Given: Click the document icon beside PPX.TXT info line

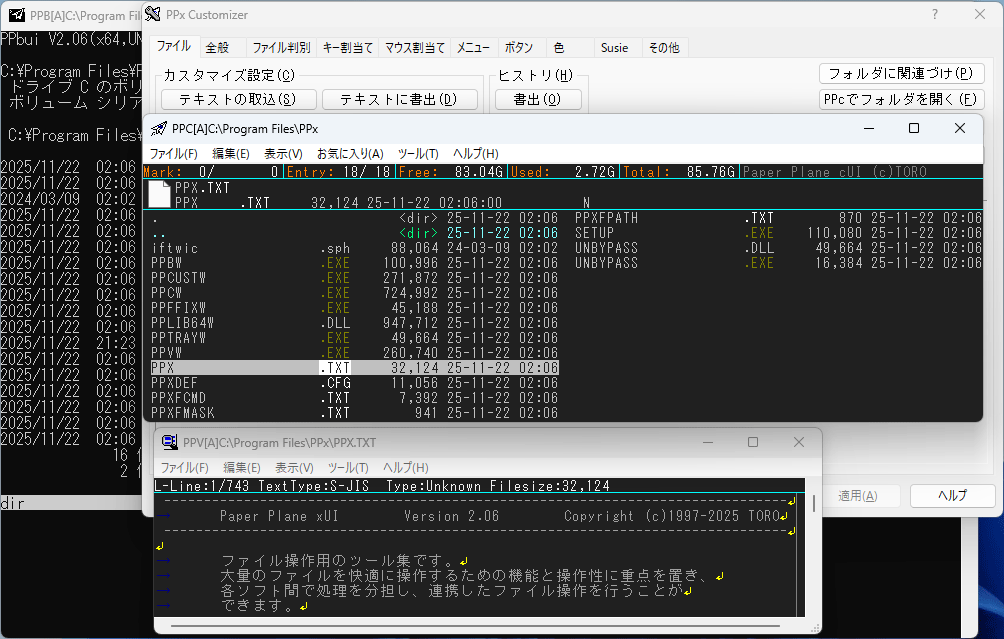Looking at the screenshot, I should [158, 196].
